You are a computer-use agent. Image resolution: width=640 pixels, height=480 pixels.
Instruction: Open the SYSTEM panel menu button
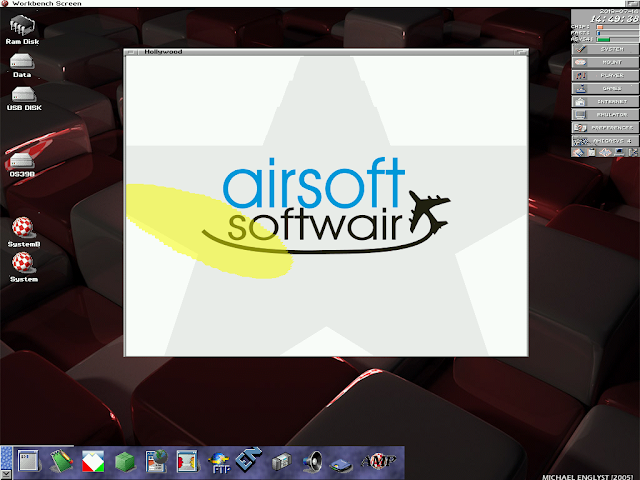pyautogui.click(x=605, y=49)
